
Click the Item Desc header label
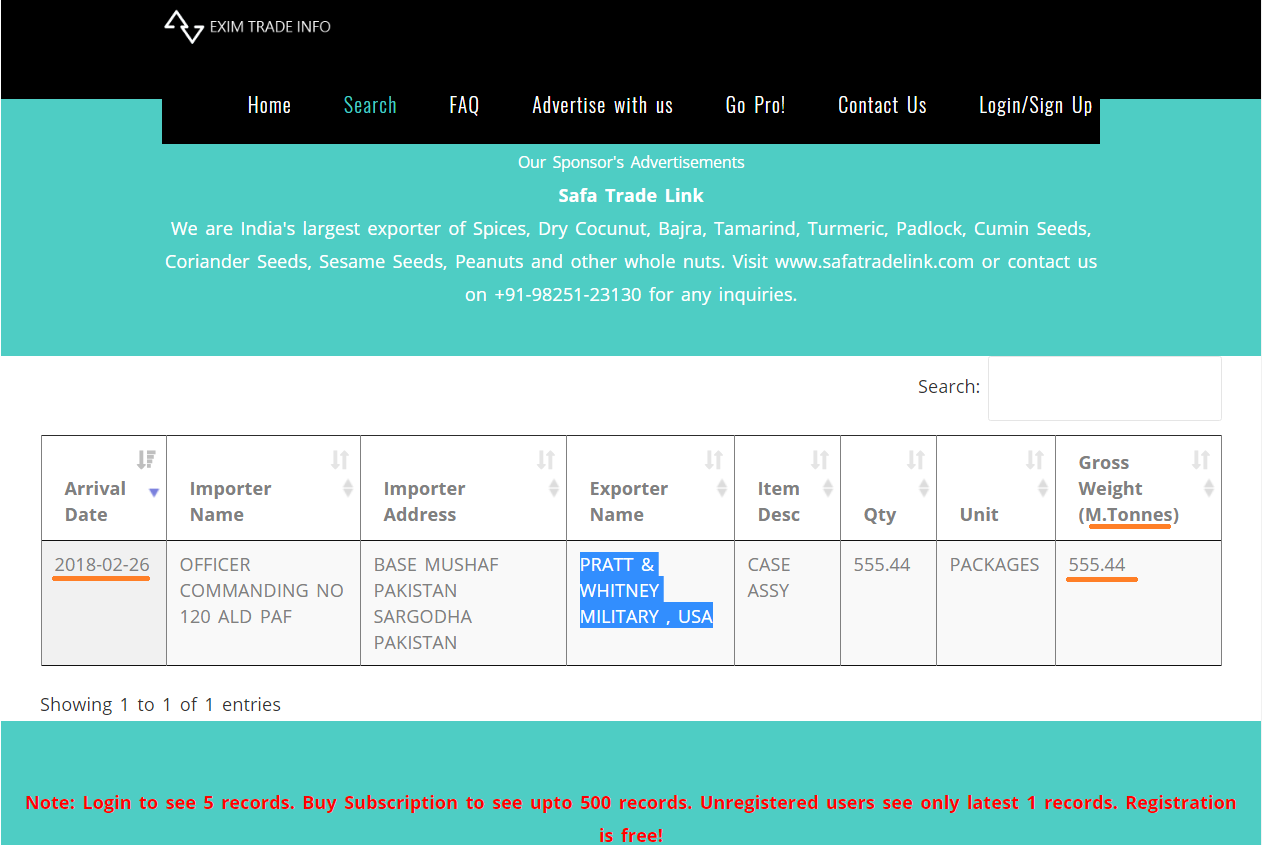tap(778, 501)
